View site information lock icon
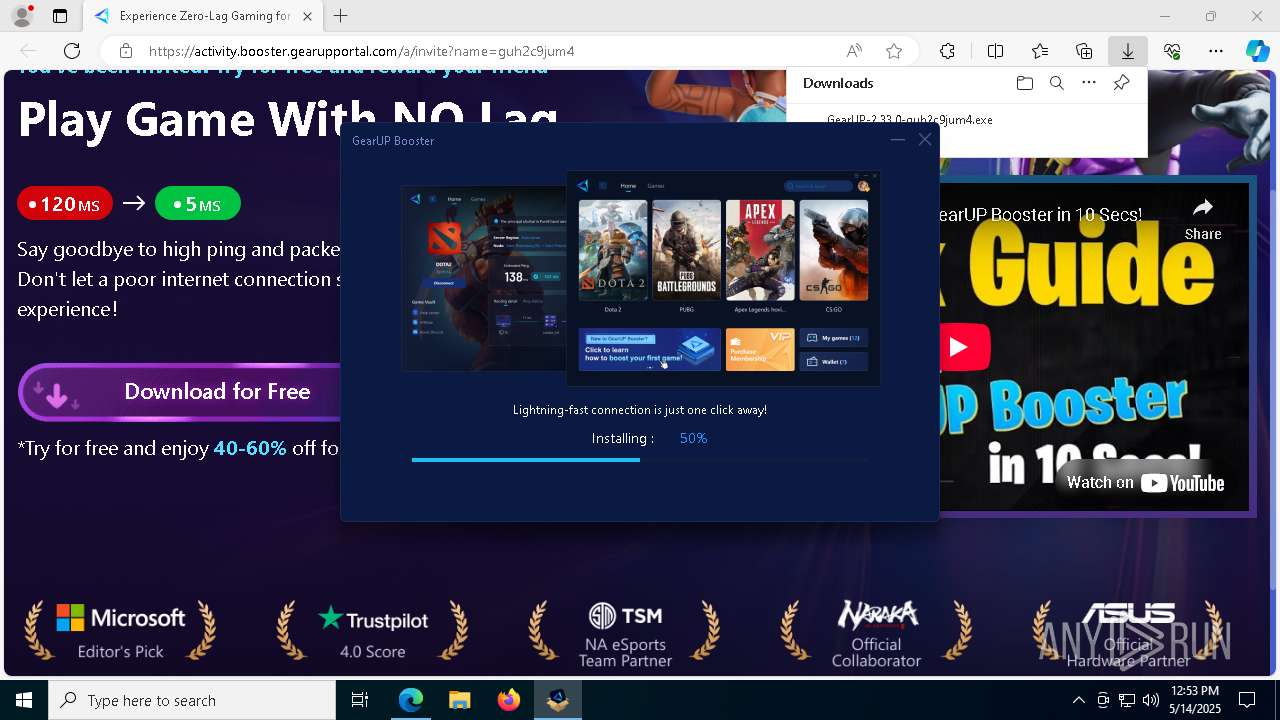Viewport: 1280px width, 720px height. 126,51
